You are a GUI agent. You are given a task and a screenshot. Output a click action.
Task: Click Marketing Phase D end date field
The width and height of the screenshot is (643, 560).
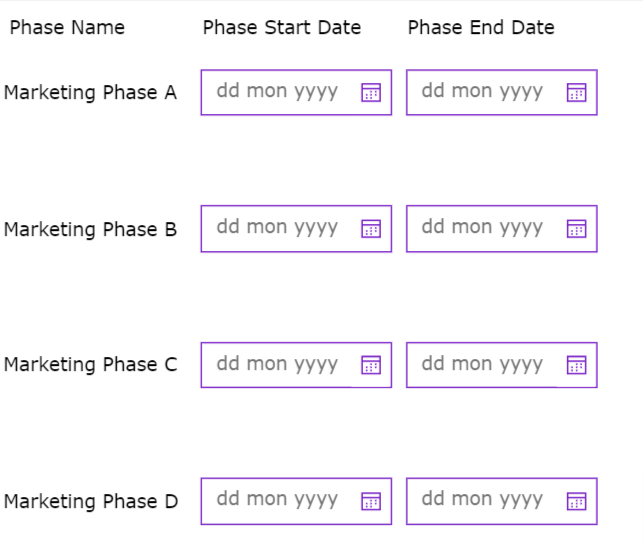pyautogui.click(x=483, y=500)
